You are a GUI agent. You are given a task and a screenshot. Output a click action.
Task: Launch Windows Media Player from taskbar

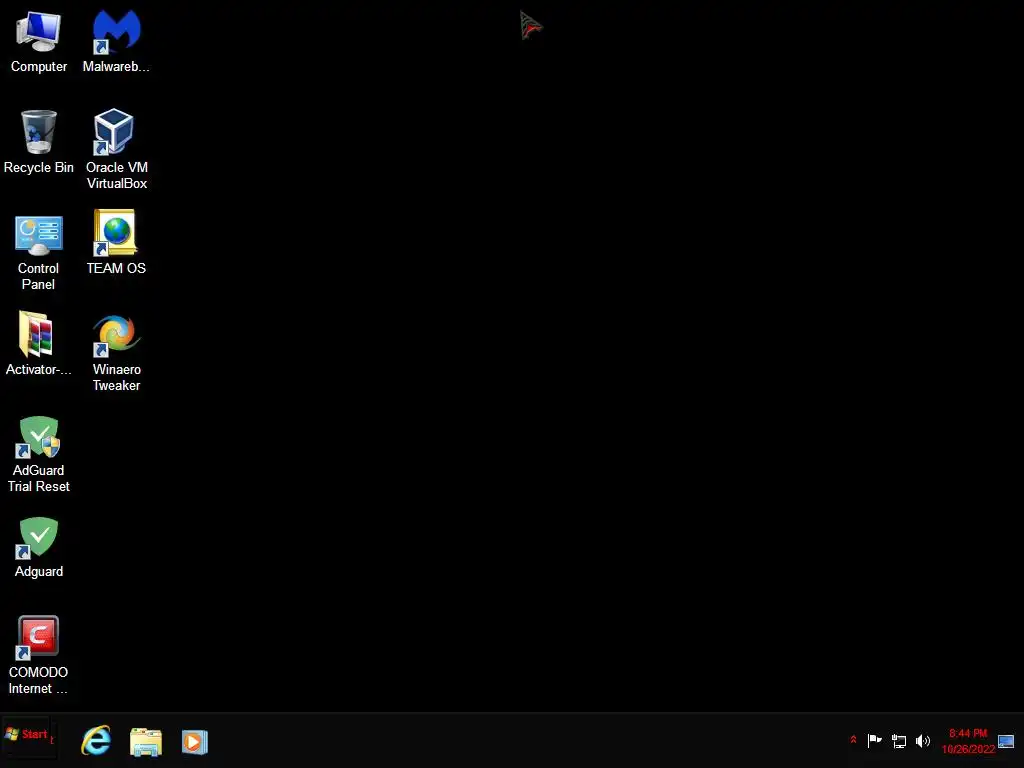coord(195,742)
